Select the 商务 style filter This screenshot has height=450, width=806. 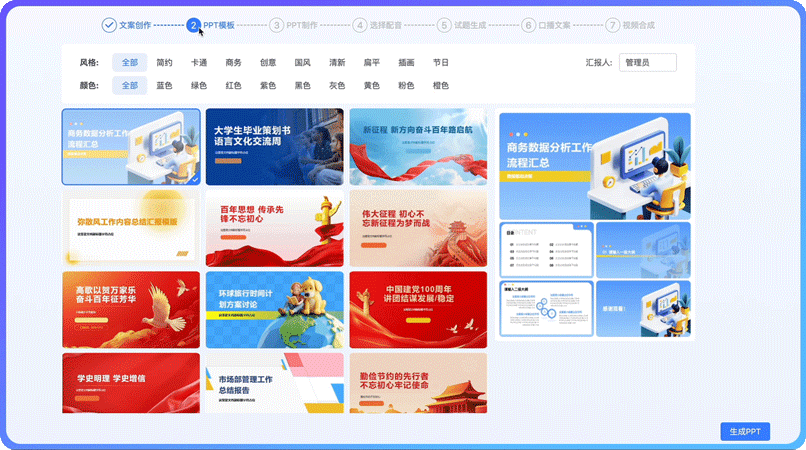(x=233, y=62)
